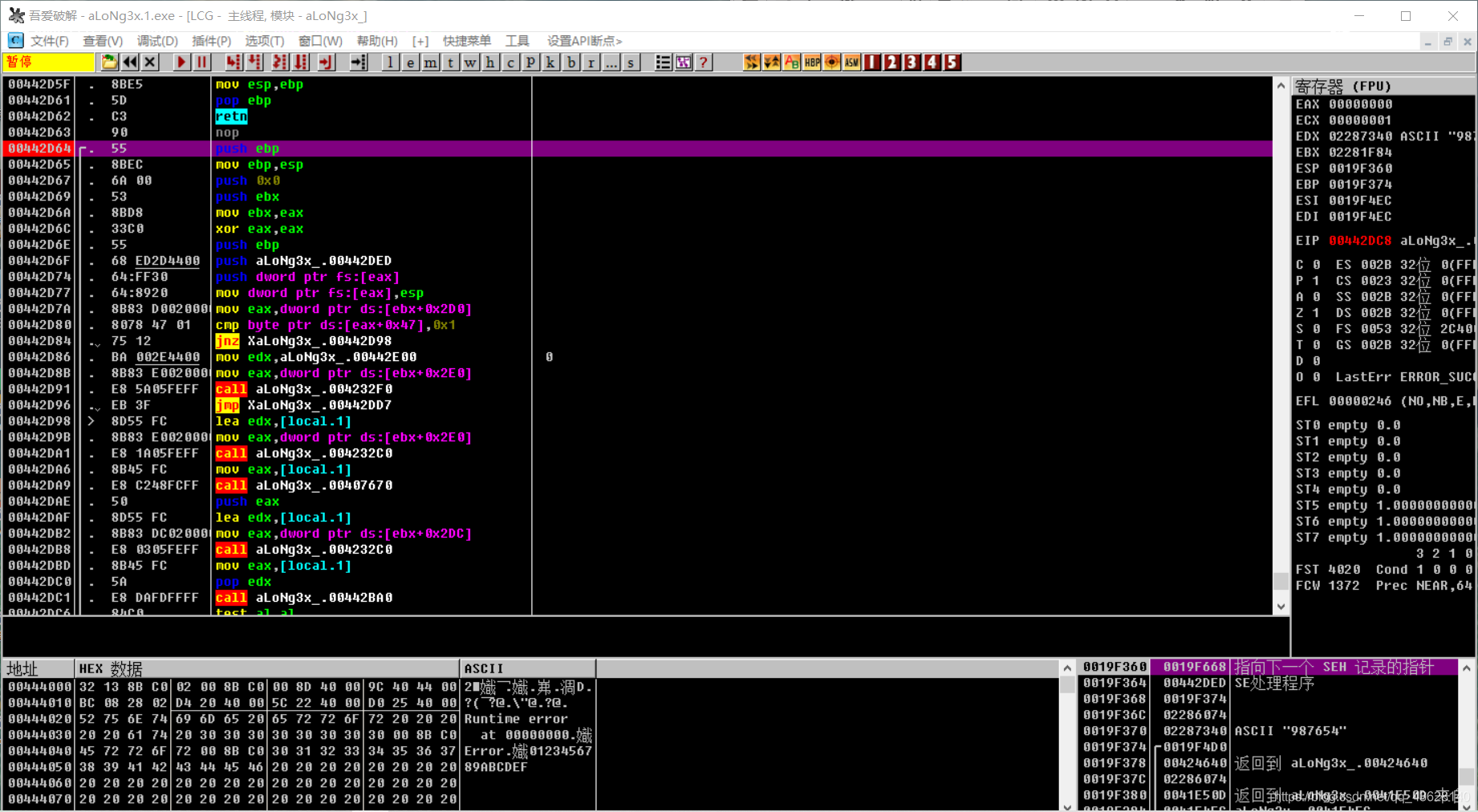
Task: Click the HEX 数据 column header
Action: click(266, 668)
